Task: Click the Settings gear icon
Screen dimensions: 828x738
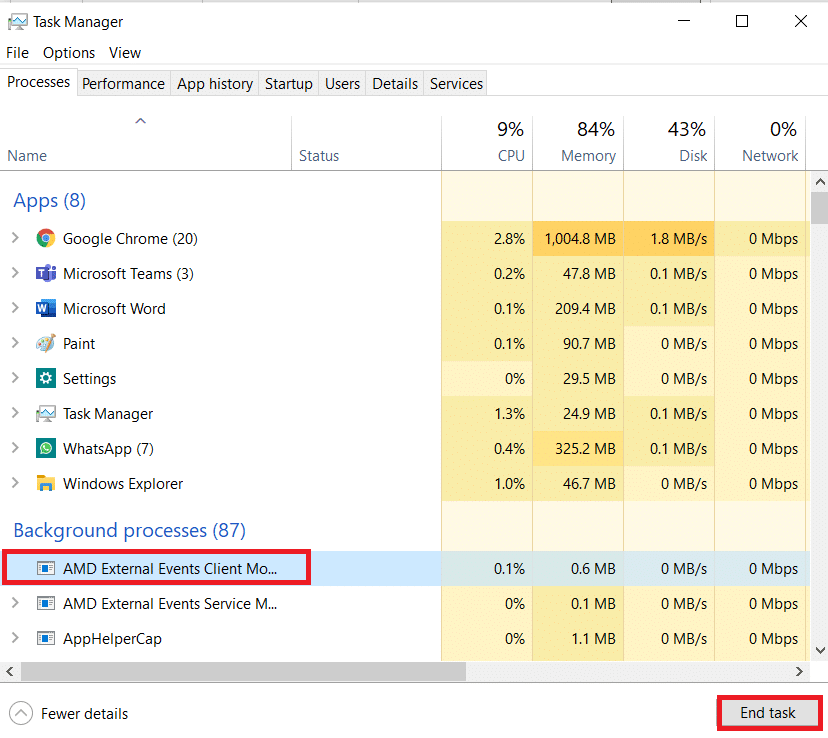Action: click(x=46, y=379)
